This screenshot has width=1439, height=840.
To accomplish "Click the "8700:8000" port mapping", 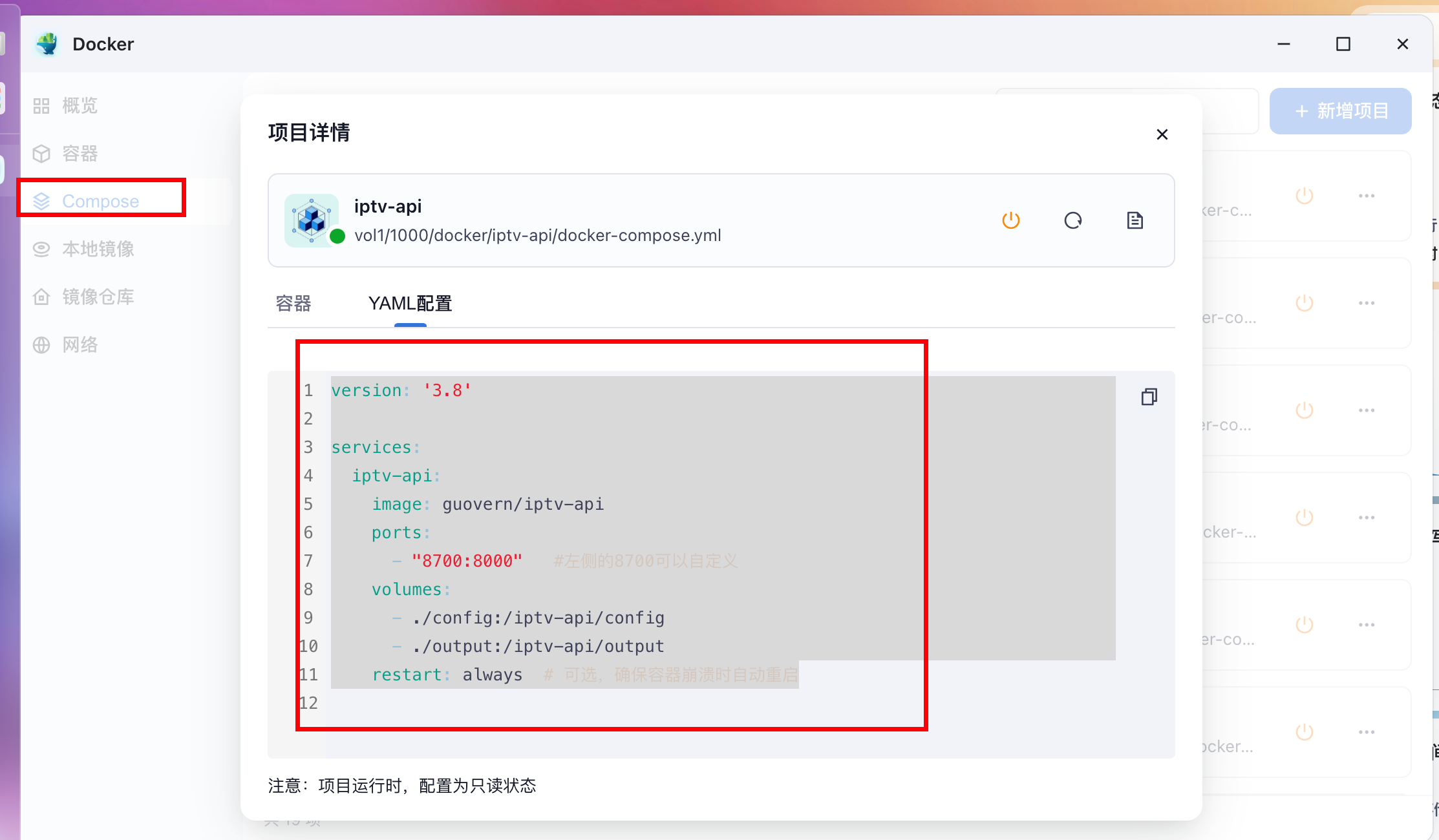I will click(x=467, y=561).
